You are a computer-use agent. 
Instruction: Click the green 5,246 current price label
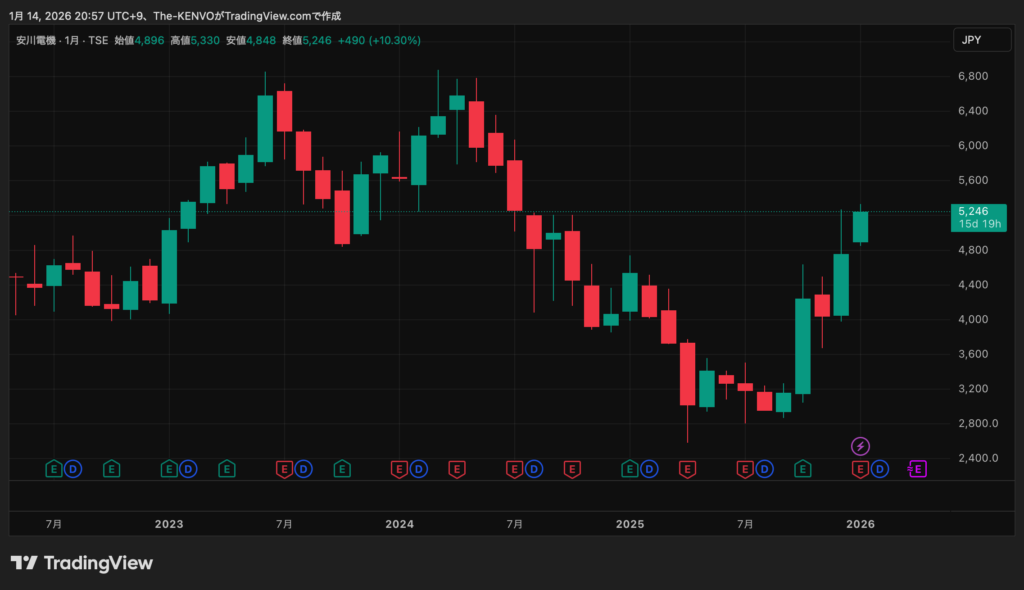coord(973,211)
